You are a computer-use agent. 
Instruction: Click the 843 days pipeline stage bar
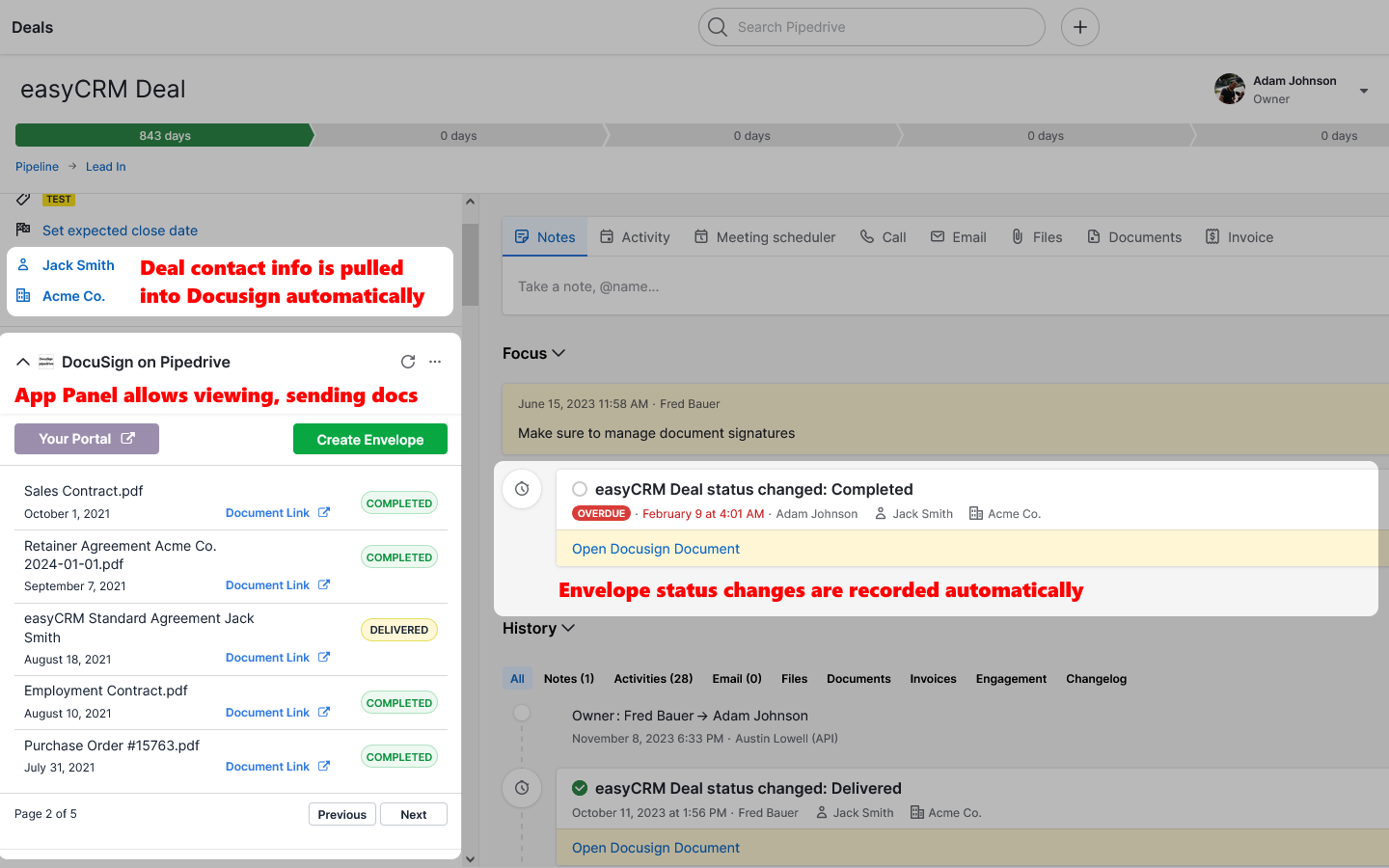pos(162,135)
